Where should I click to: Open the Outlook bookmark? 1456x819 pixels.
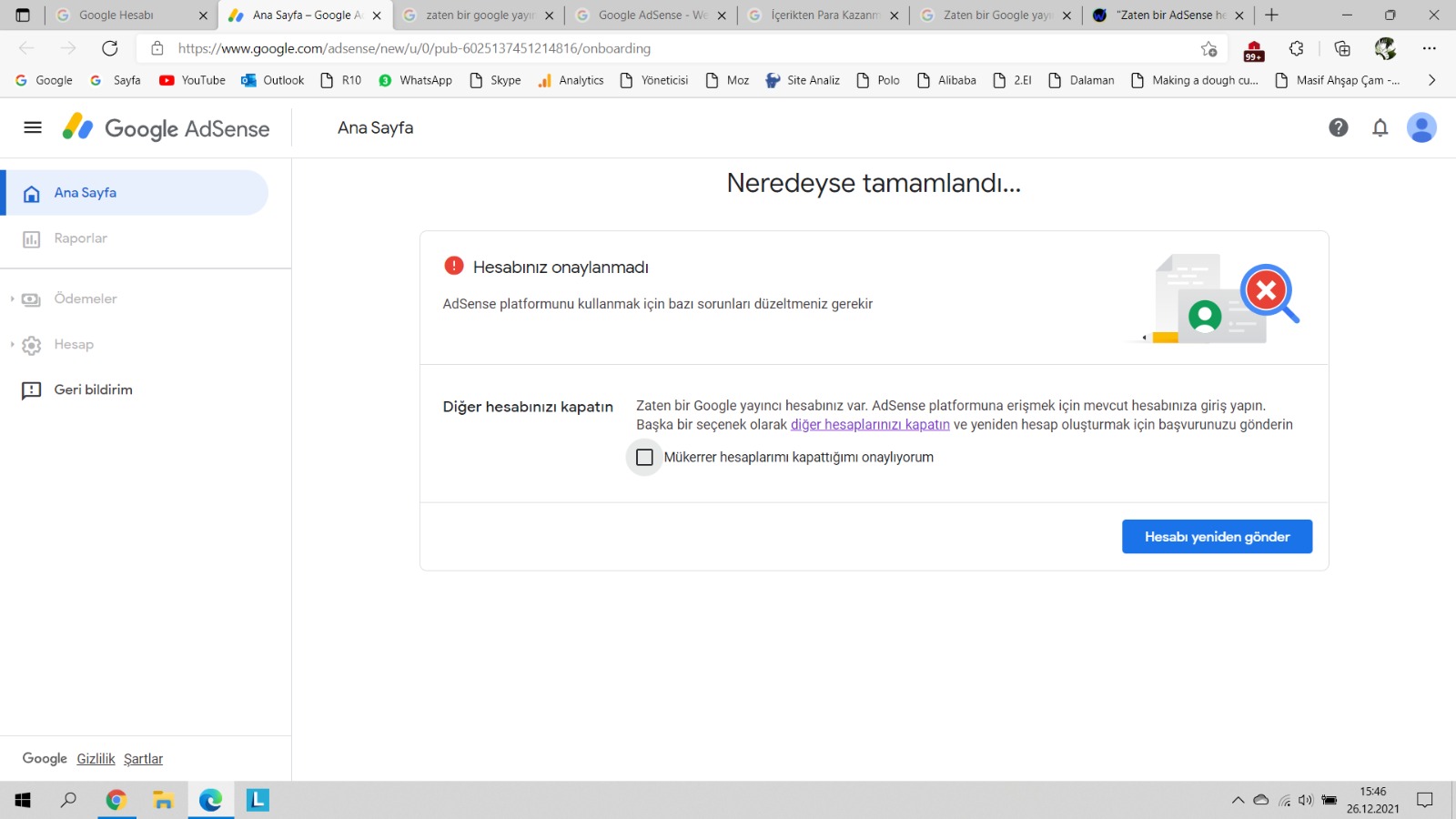point(272,80)
